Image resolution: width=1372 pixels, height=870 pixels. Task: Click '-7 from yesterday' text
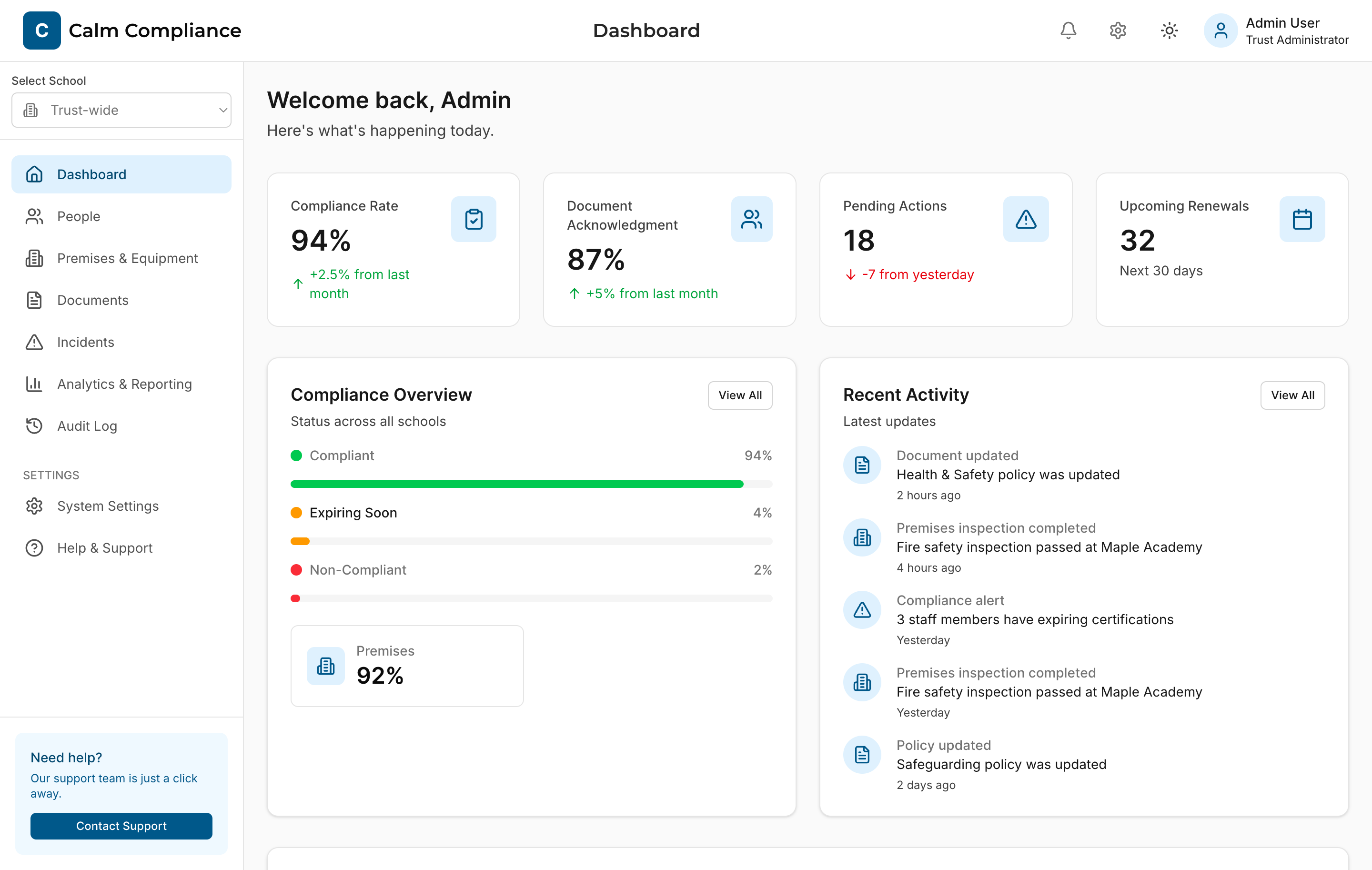tap(918, 274)
